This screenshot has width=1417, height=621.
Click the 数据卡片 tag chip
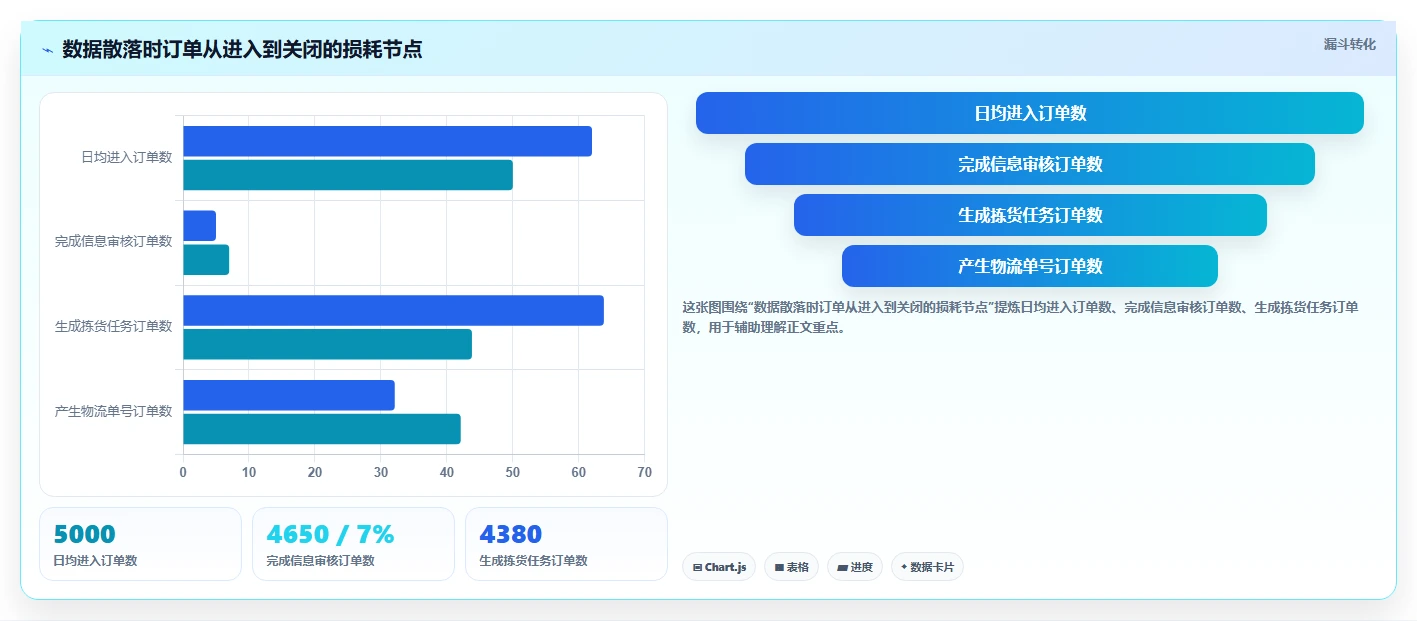[x=927, y=567]
